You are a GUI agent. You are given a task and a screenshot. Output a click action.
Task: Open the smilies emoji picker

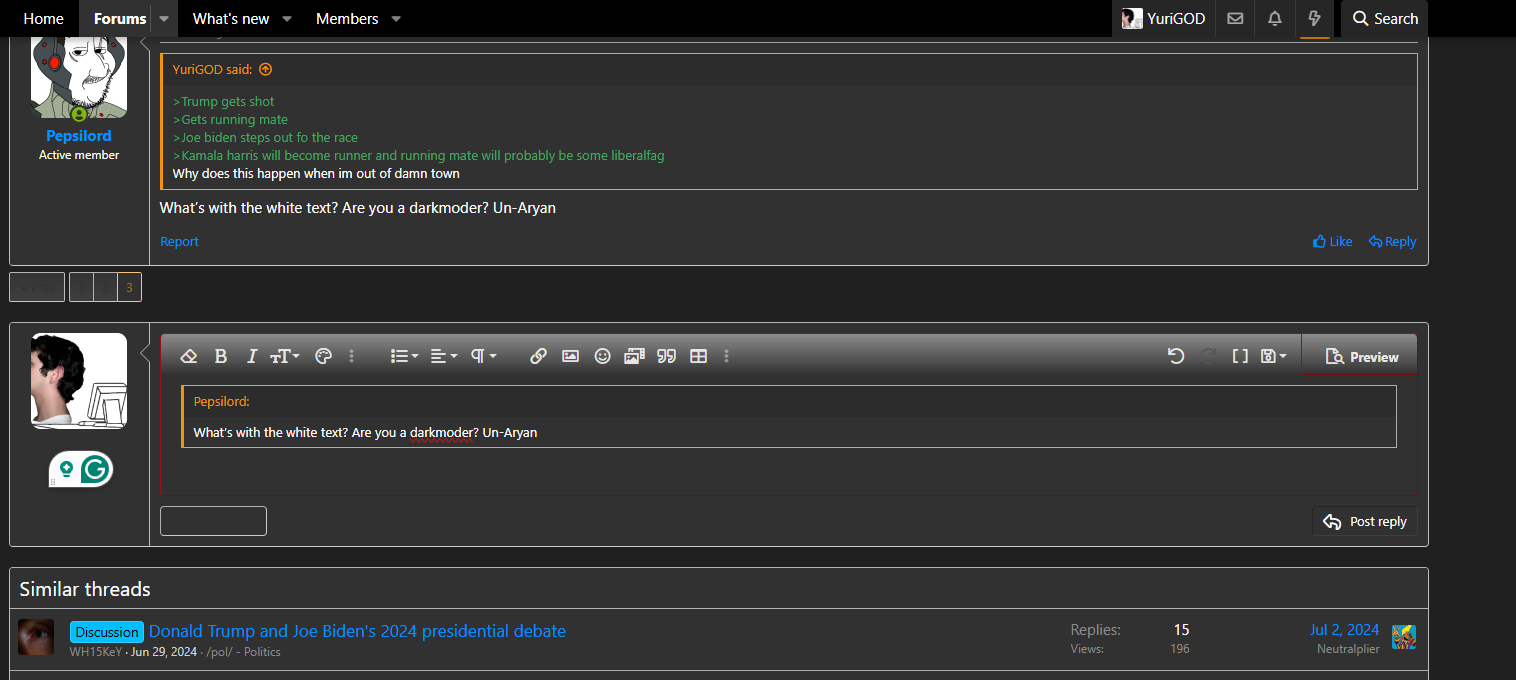click(602, 356)
